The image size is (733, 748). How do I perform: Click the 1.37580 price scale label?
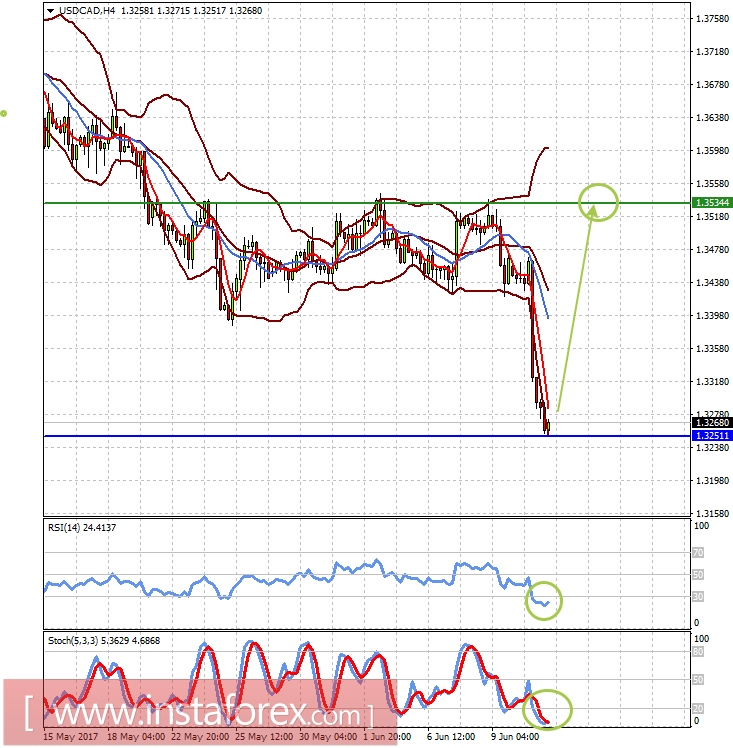pyautogui.click(x=712, y=19)
